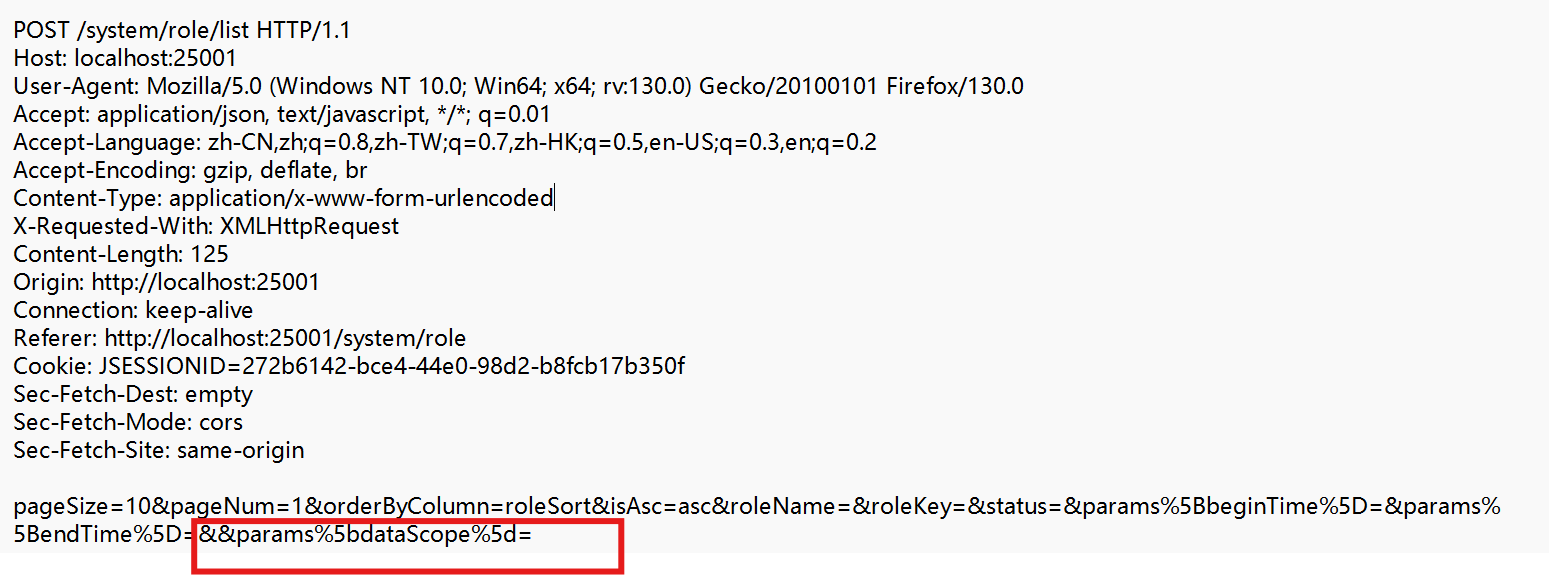1549x575 pixels.
Task: Click the Sec-Fetch-Site: same-origin line
Action: [159, 451]
